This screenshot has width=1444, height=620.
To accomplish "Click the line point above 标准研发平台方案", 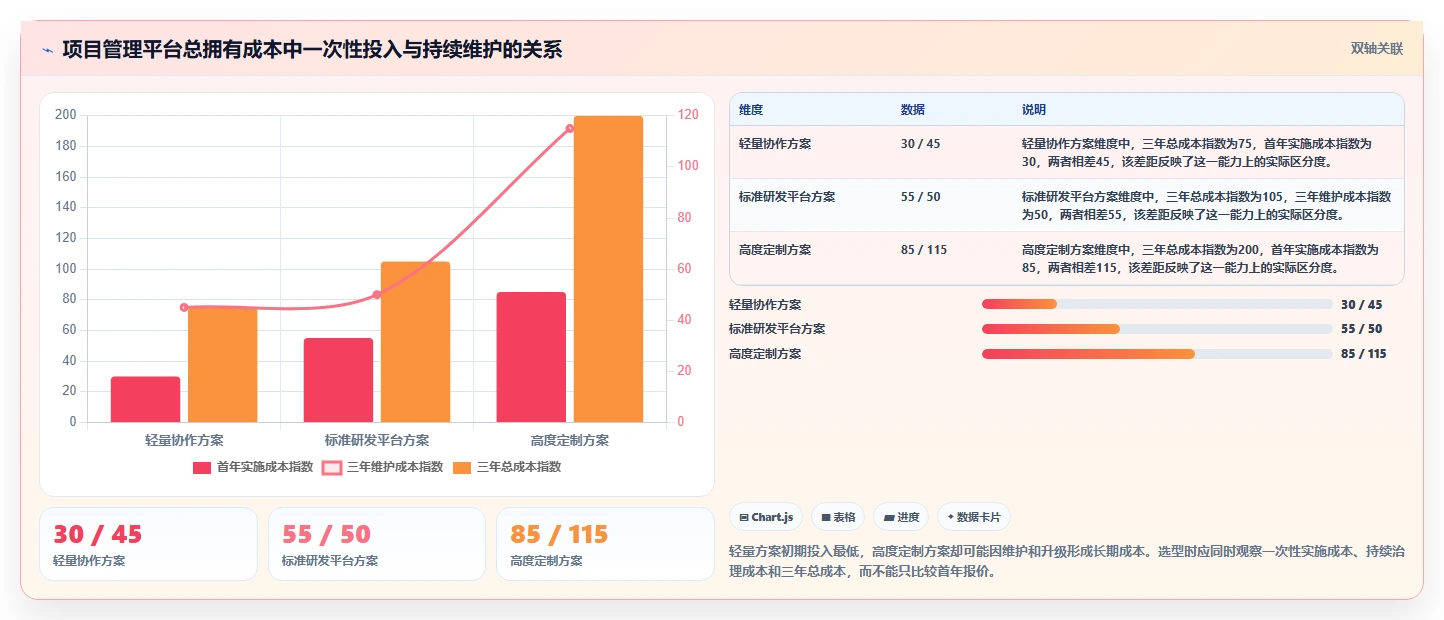I will coord(377,294).
